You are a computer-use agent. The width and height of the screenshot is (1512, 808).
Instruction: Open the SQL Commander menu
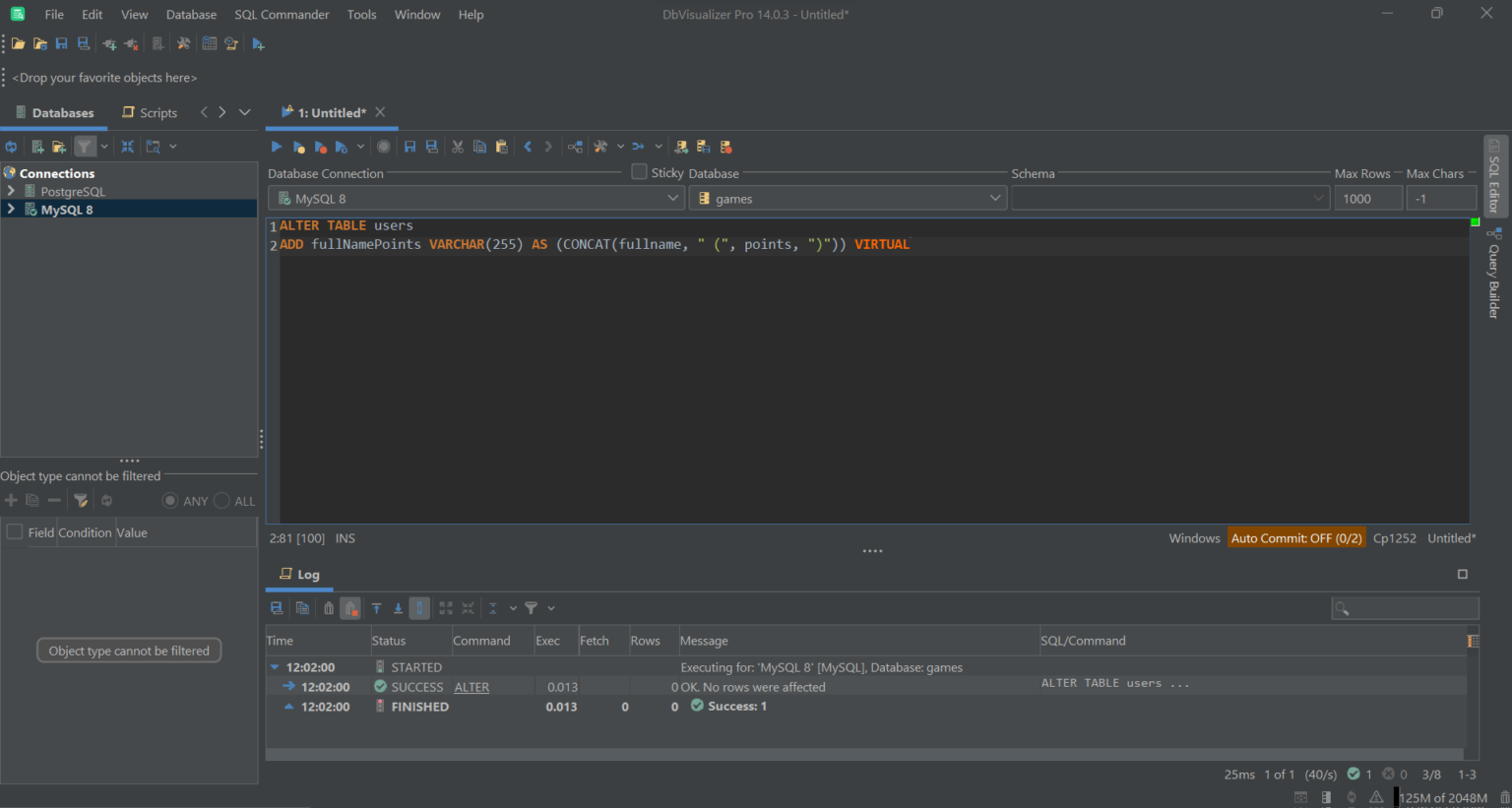pyautogui.click(x=282, y=14)
